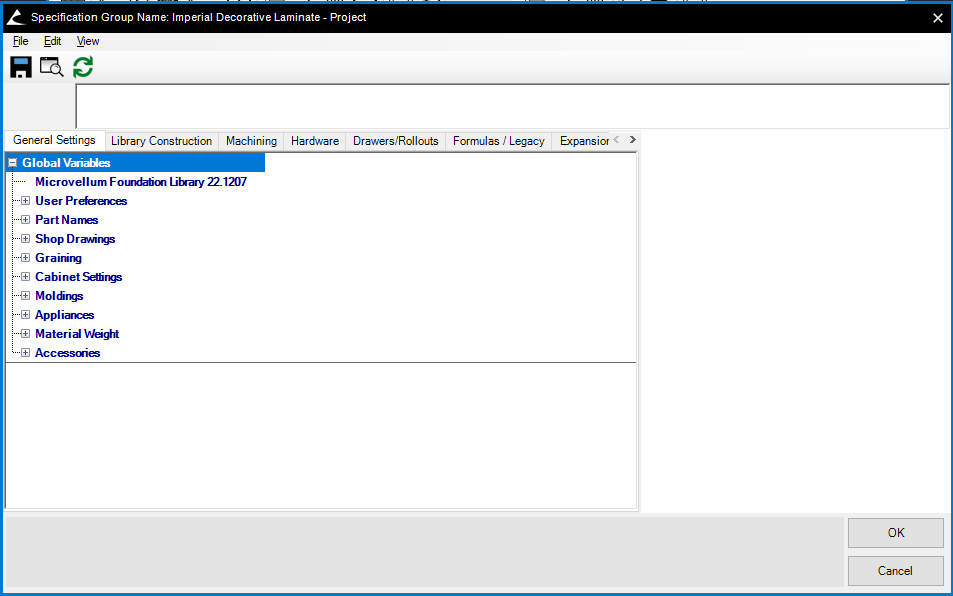Collapse the Global Variables tree node
This screenshot has width=953, height=596.
coord(13,163)
